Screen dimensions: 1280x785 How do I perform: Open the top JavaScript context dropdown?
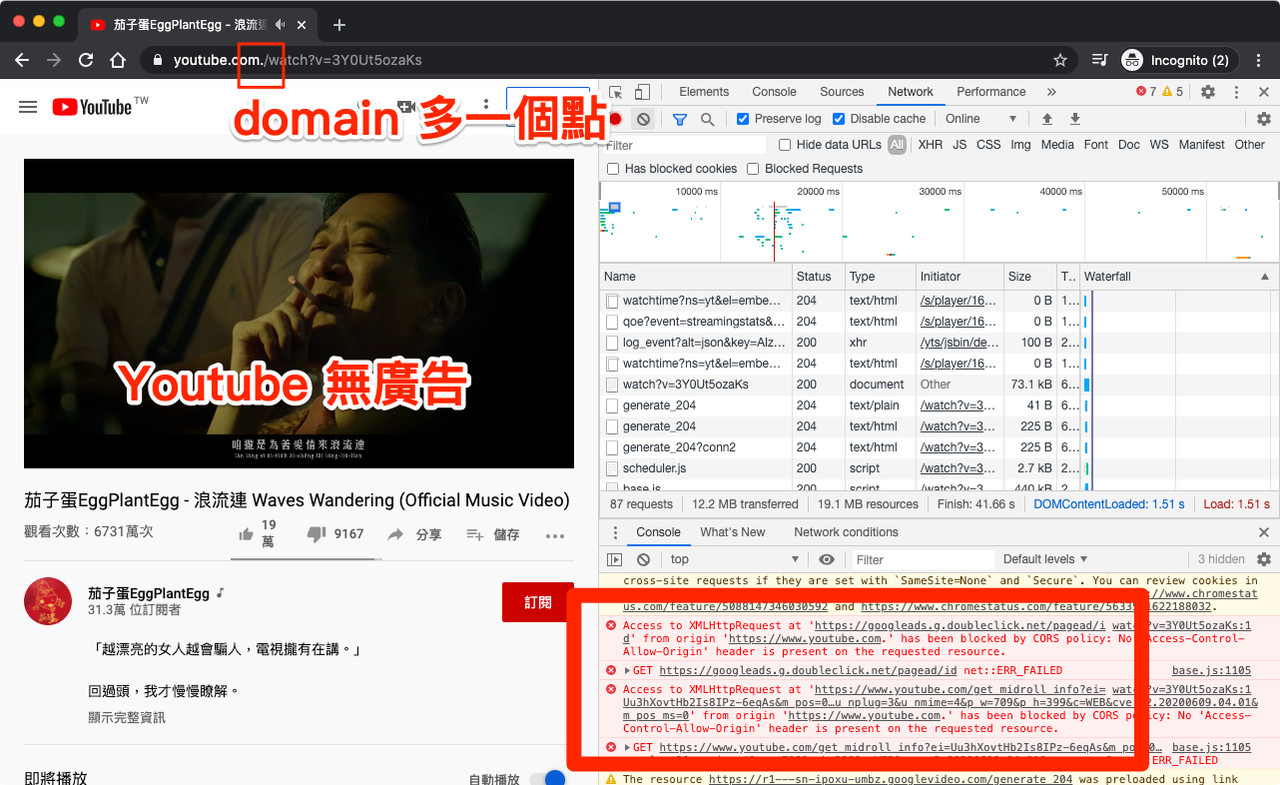(735, 559)
